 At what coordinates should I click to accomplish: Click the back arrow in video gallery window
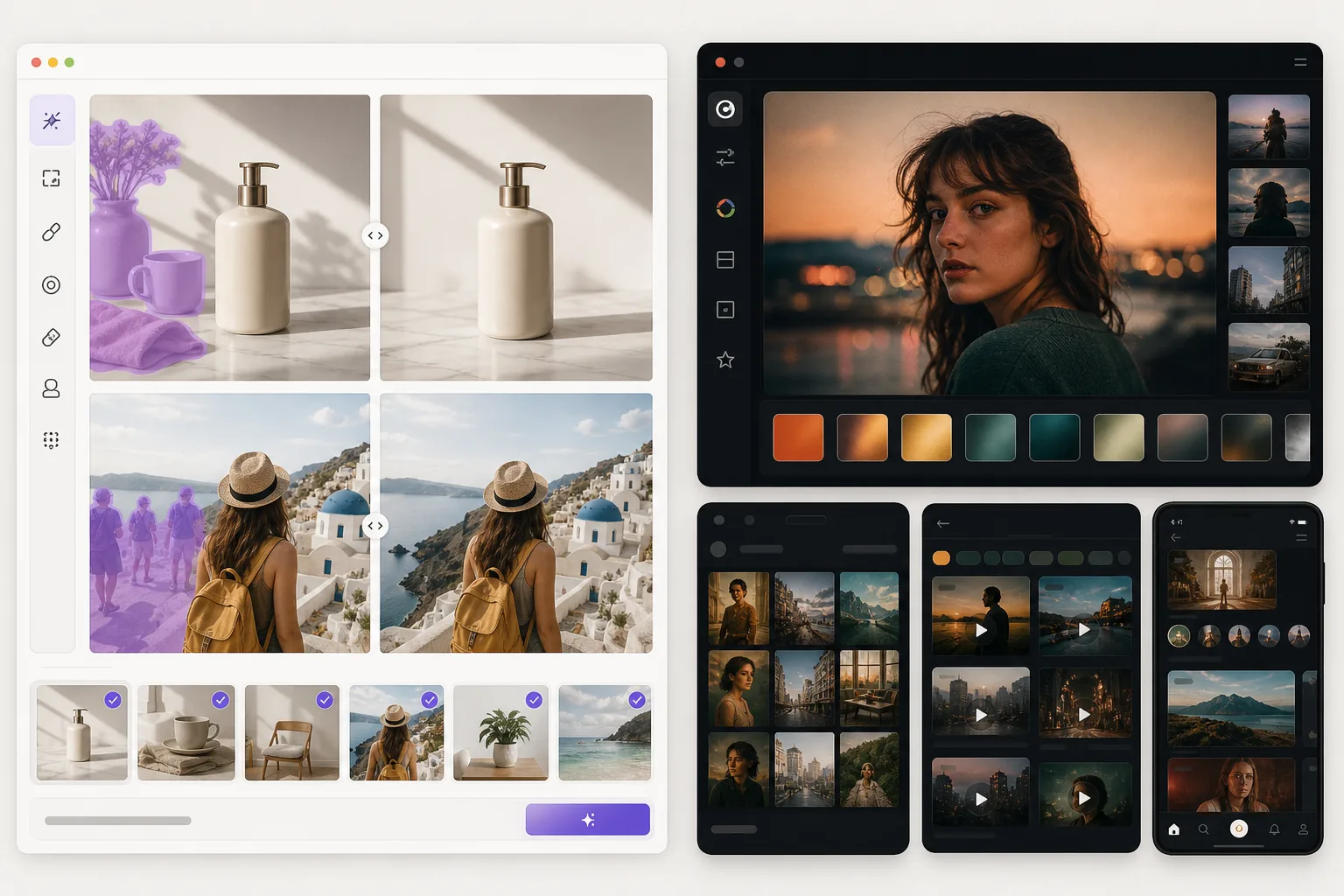(x=943, y=523)
